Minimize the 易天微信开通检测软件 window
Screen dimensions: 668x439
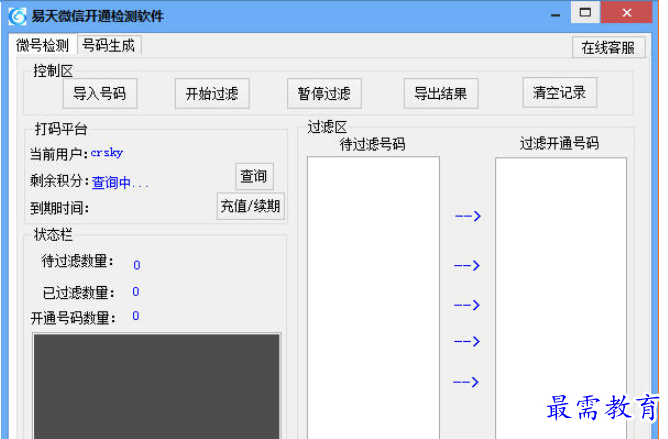pyautogui.click(x=555, y=14)
